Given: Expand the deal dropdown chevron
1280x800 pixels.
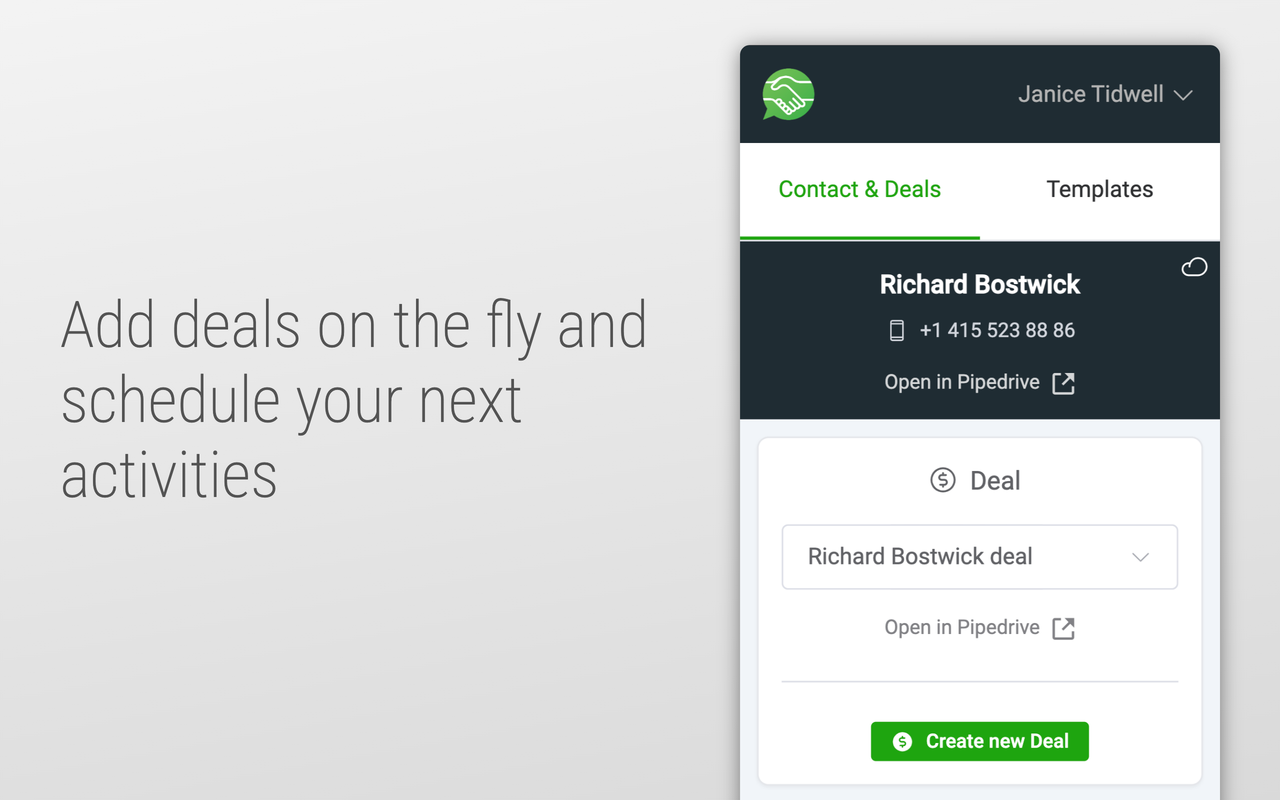Looking at the screenshot, I should [x=1140, y=557].
